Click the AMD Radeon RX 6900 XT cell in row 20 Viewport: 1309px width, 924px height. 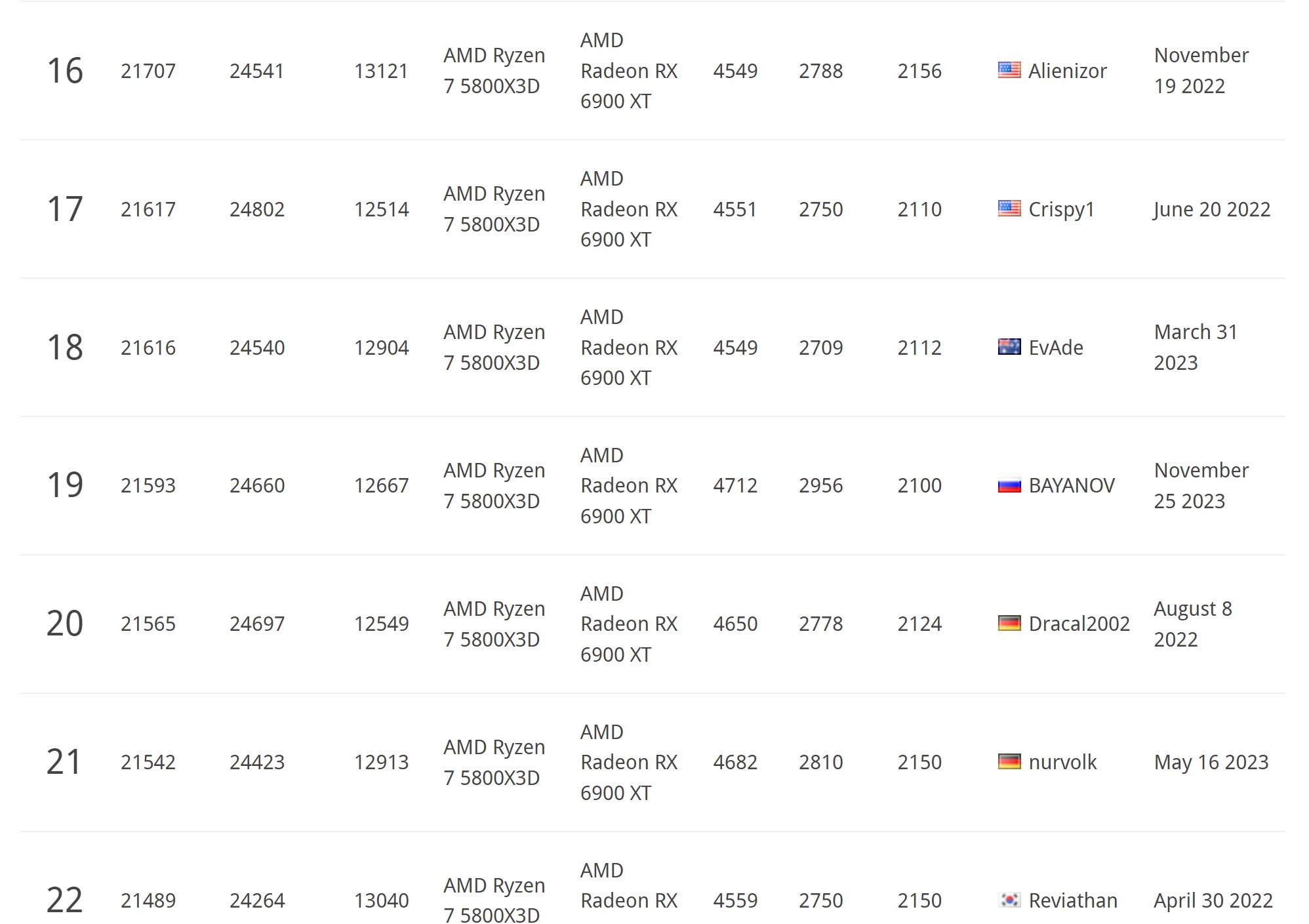[x=628, y=624]
